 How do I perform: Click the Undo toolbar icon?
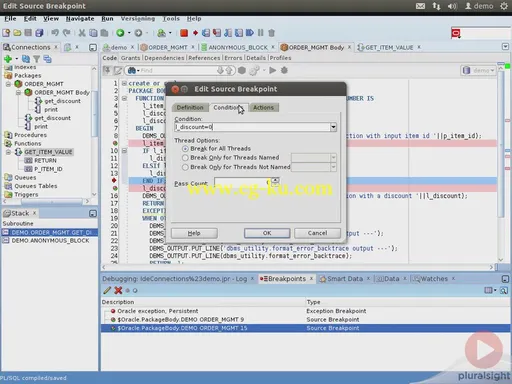coord(55,33)
